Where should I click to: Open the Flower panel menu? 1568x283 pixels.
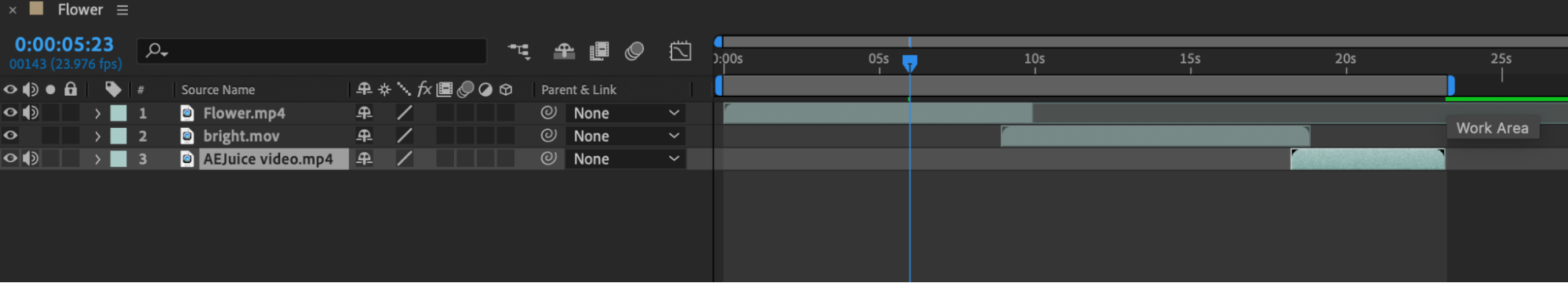122,10
